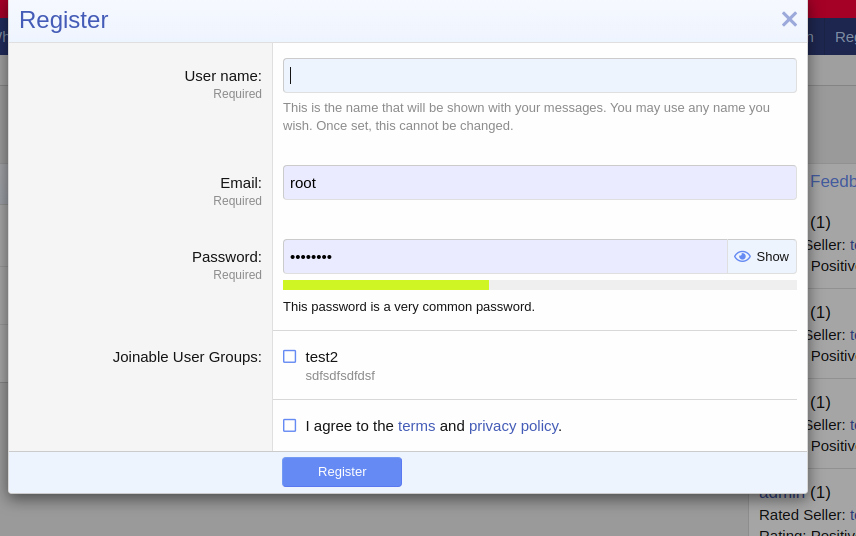Image resolution: width=856 pixels, height=536 pixels.
Task: Click the Email field containing root
Action: 540,183
